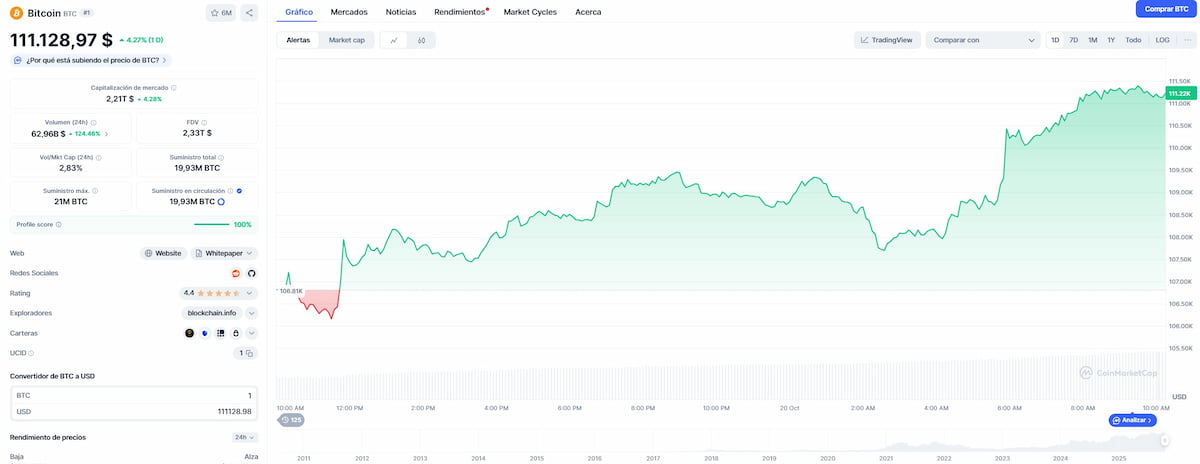Click the 111.22K current price label
This screenshot has height=464, width=1200.
1181,93
